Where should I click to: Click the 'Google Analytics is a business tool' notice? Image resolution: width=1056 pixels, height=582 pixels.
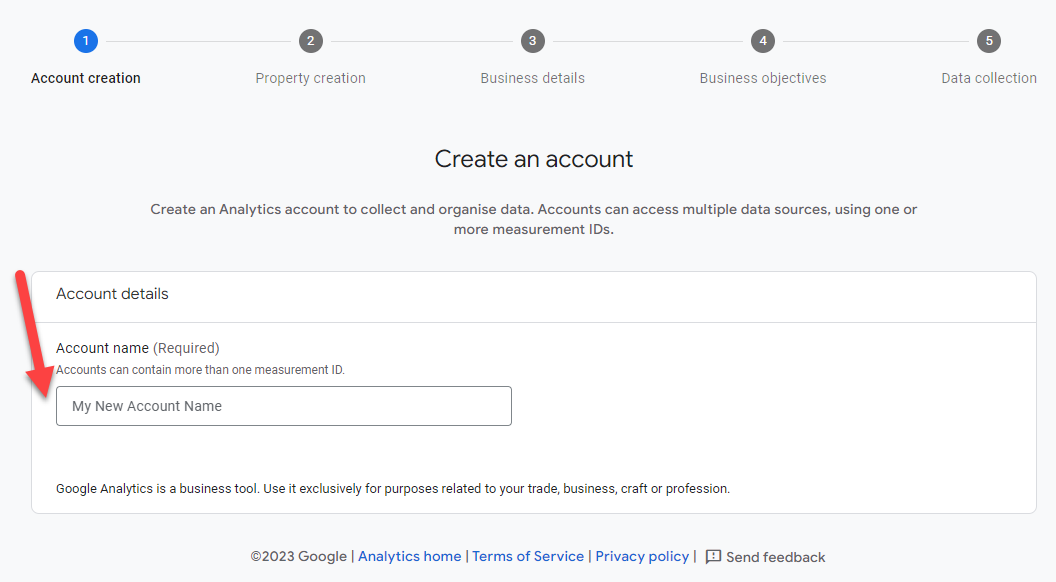click(x=393, y=488)
